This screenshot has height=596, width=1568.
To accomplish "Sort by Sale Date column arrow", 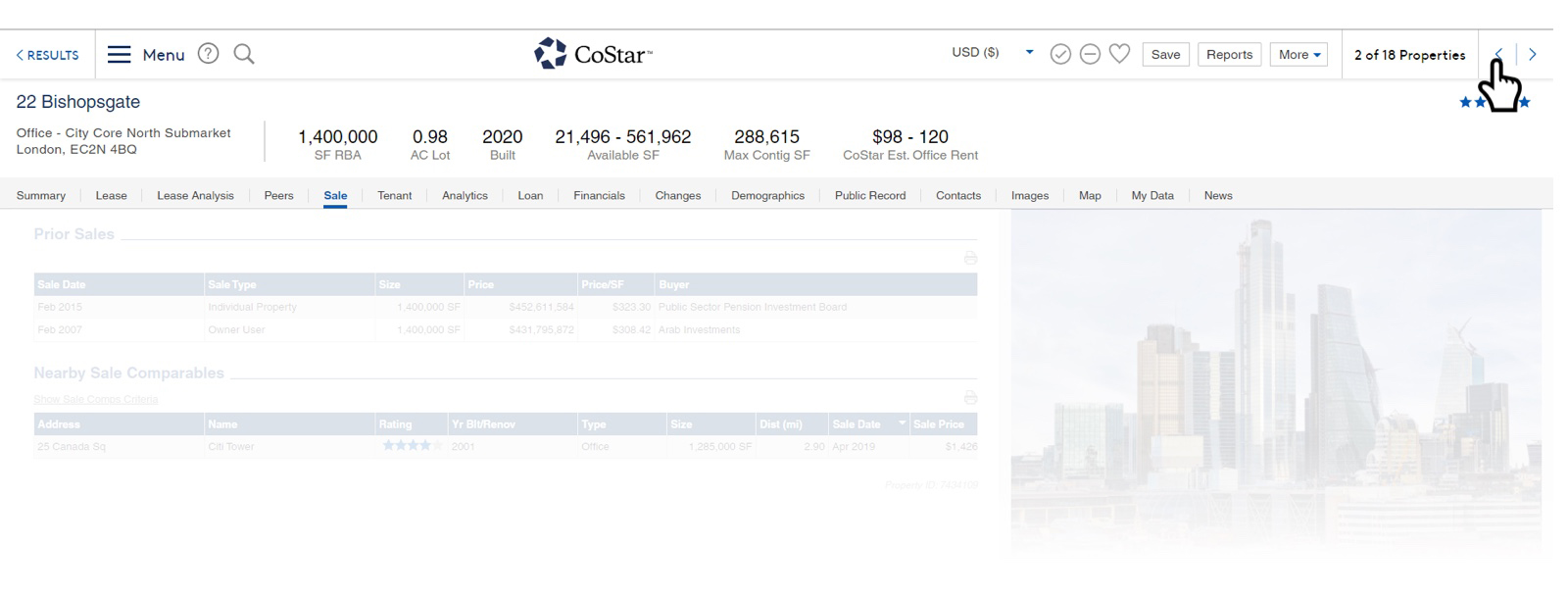I will [902, 424].
